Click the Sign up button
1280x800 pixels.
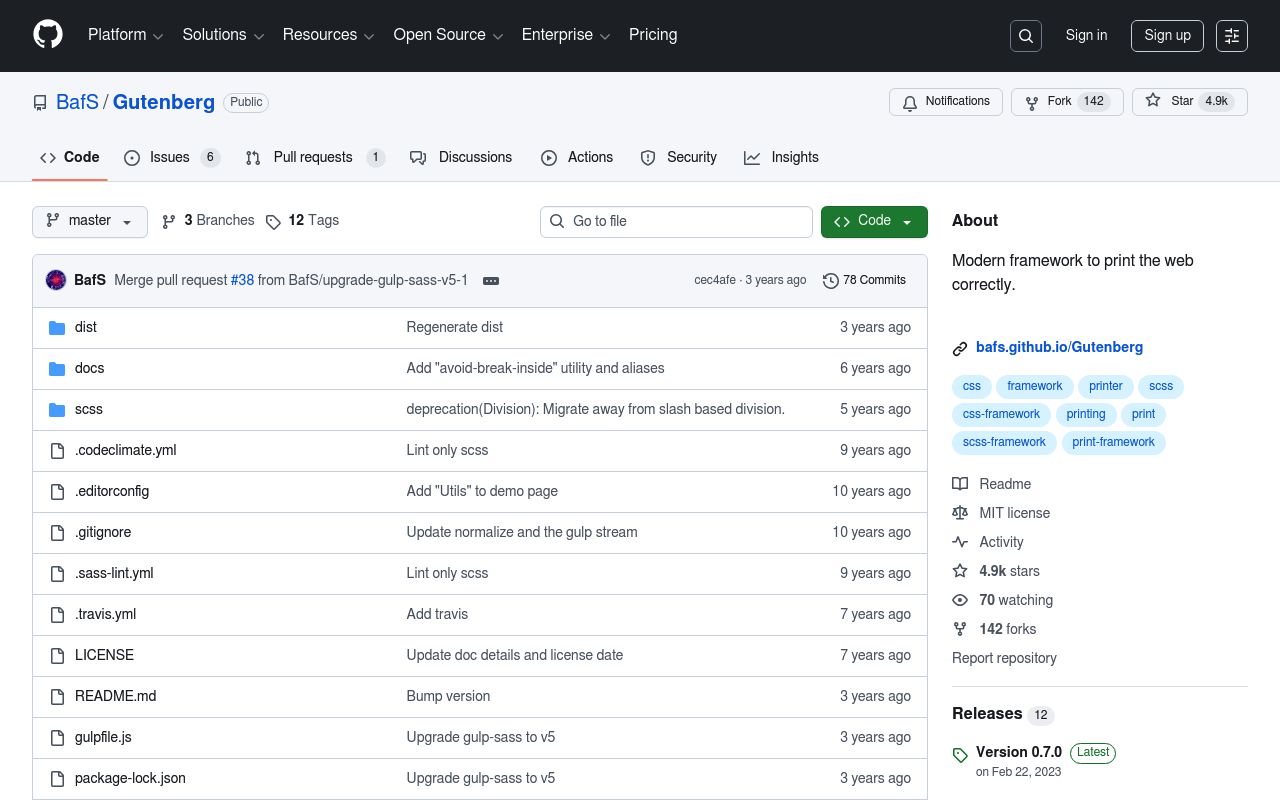click(x=1167, y=36)
